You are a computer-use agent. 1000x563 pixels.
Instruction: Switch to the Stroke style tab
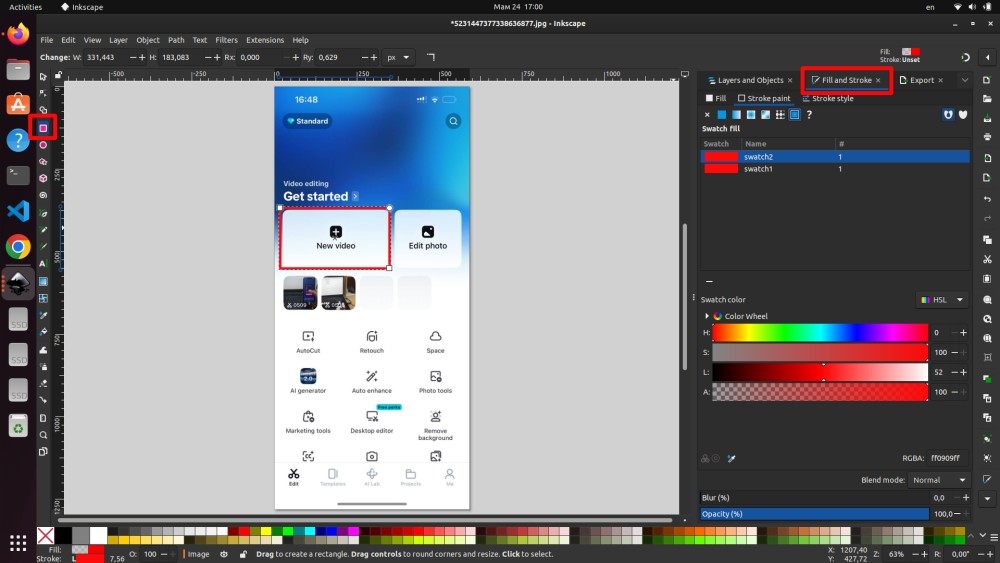click(x=828, y=98)
